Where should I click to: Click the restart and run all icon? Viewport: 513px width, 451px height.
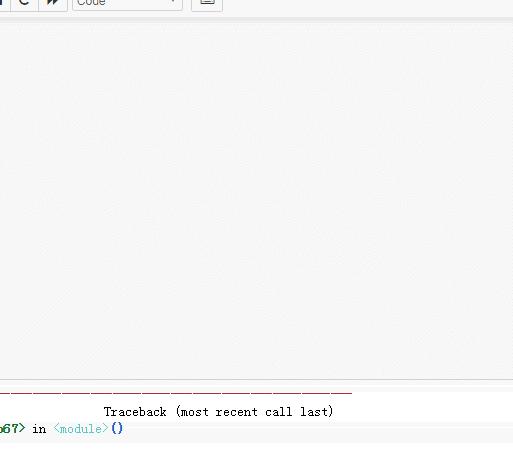[53, 3]
